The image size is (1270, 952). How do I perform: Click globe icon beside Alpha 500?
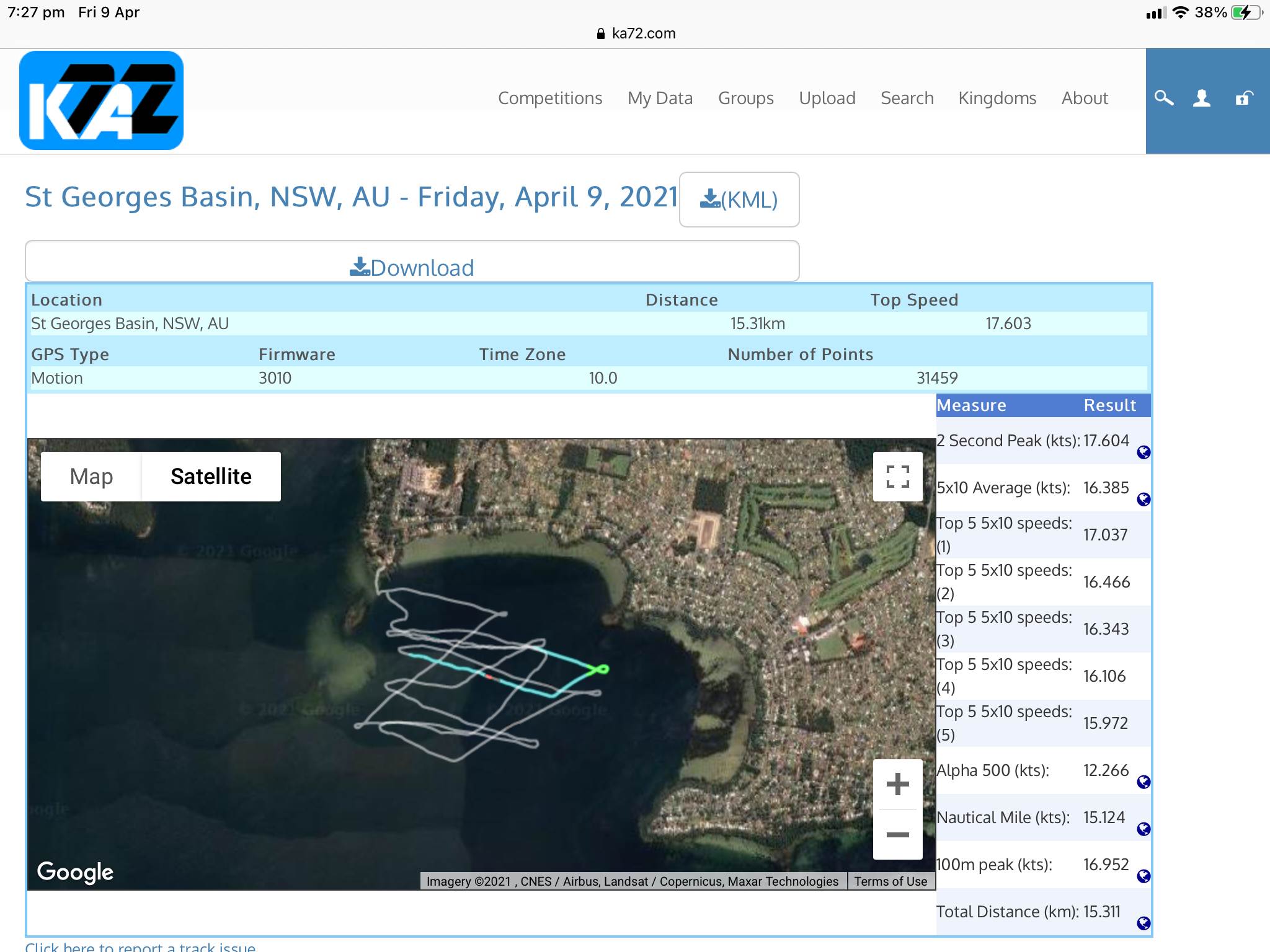tap(1143, 782)
